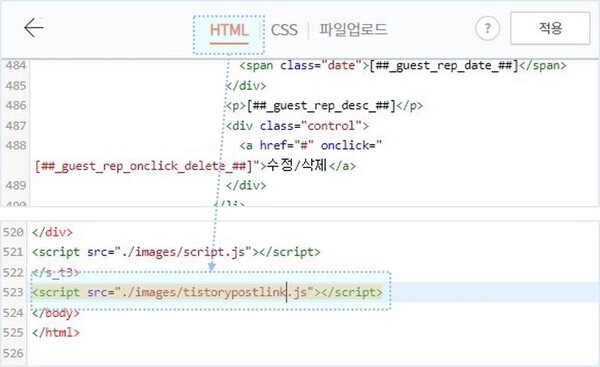
Task: Select line number 484 in the gutter
Action: click(x=16, y=65)
